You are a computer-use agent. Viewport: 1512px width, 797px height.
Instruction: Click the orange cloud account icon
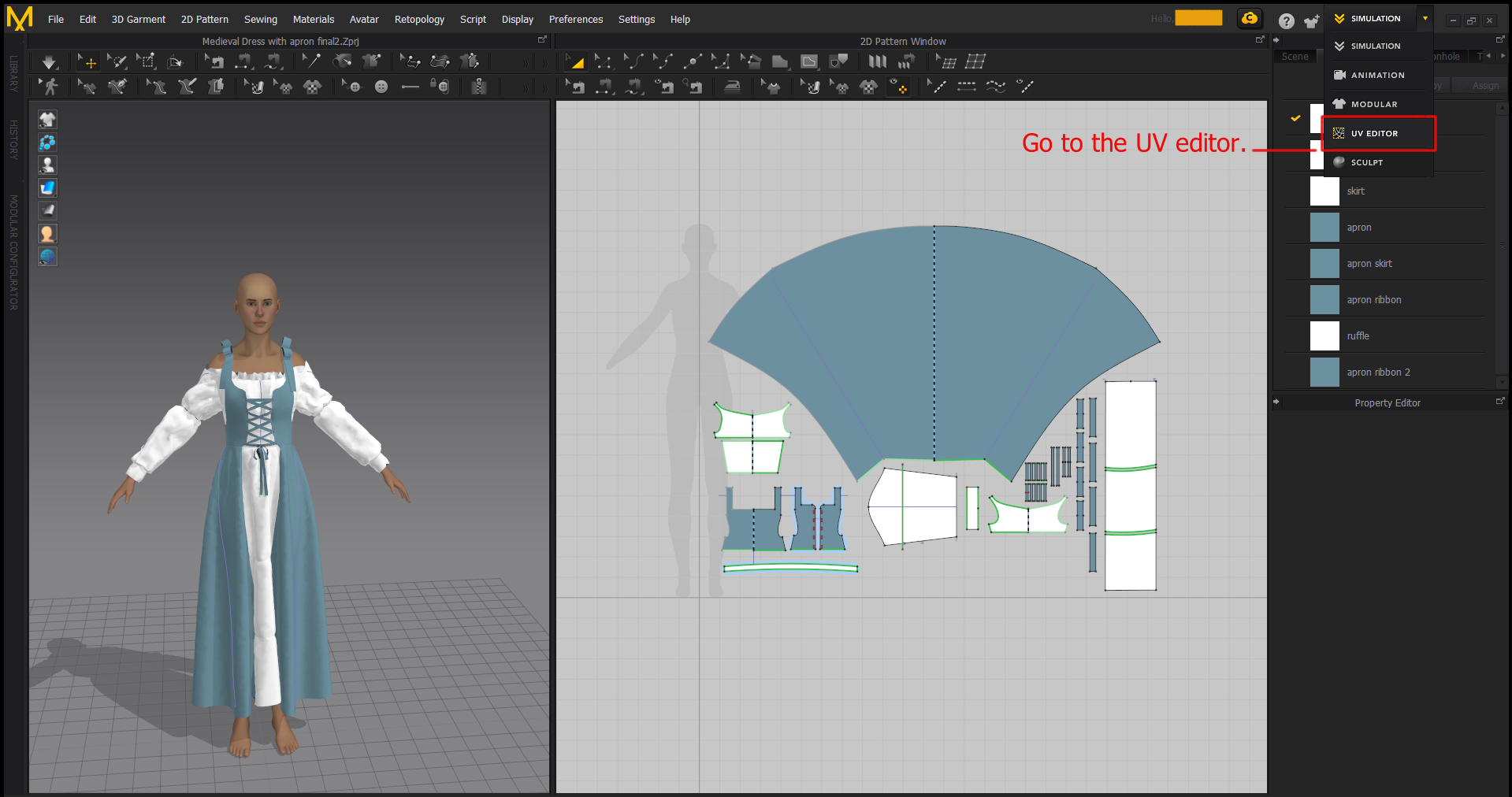pos(1250,19)
